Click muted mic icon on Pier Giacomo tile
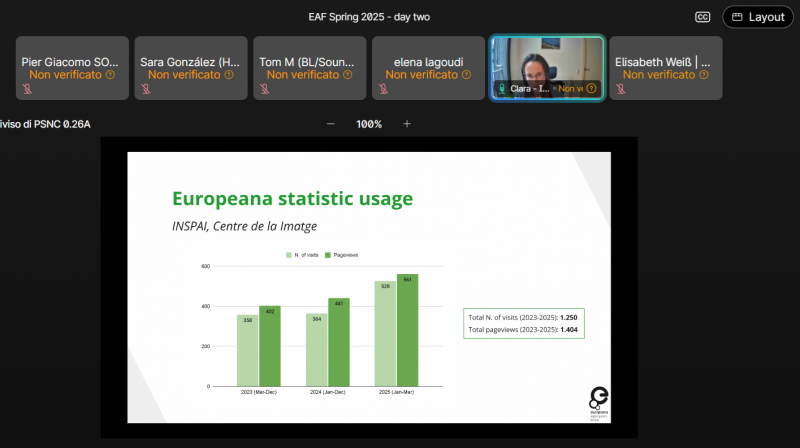The width and height of the screenshot is (800, 448). pos(27,89)
